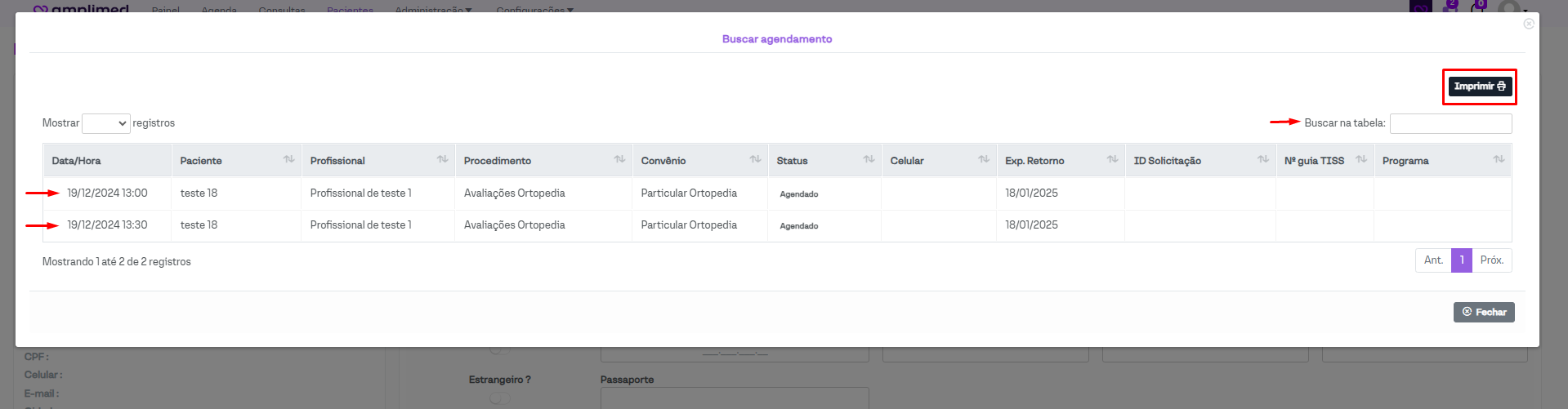The height and width of the screenshot is (409, 1568).
Task: Go to next page with Próx.
Action: [1491, 260]
